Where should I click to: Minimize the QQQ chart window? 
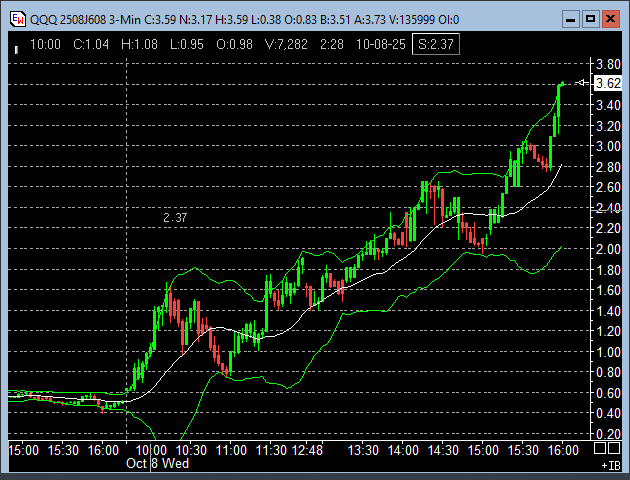click(569, 18)
